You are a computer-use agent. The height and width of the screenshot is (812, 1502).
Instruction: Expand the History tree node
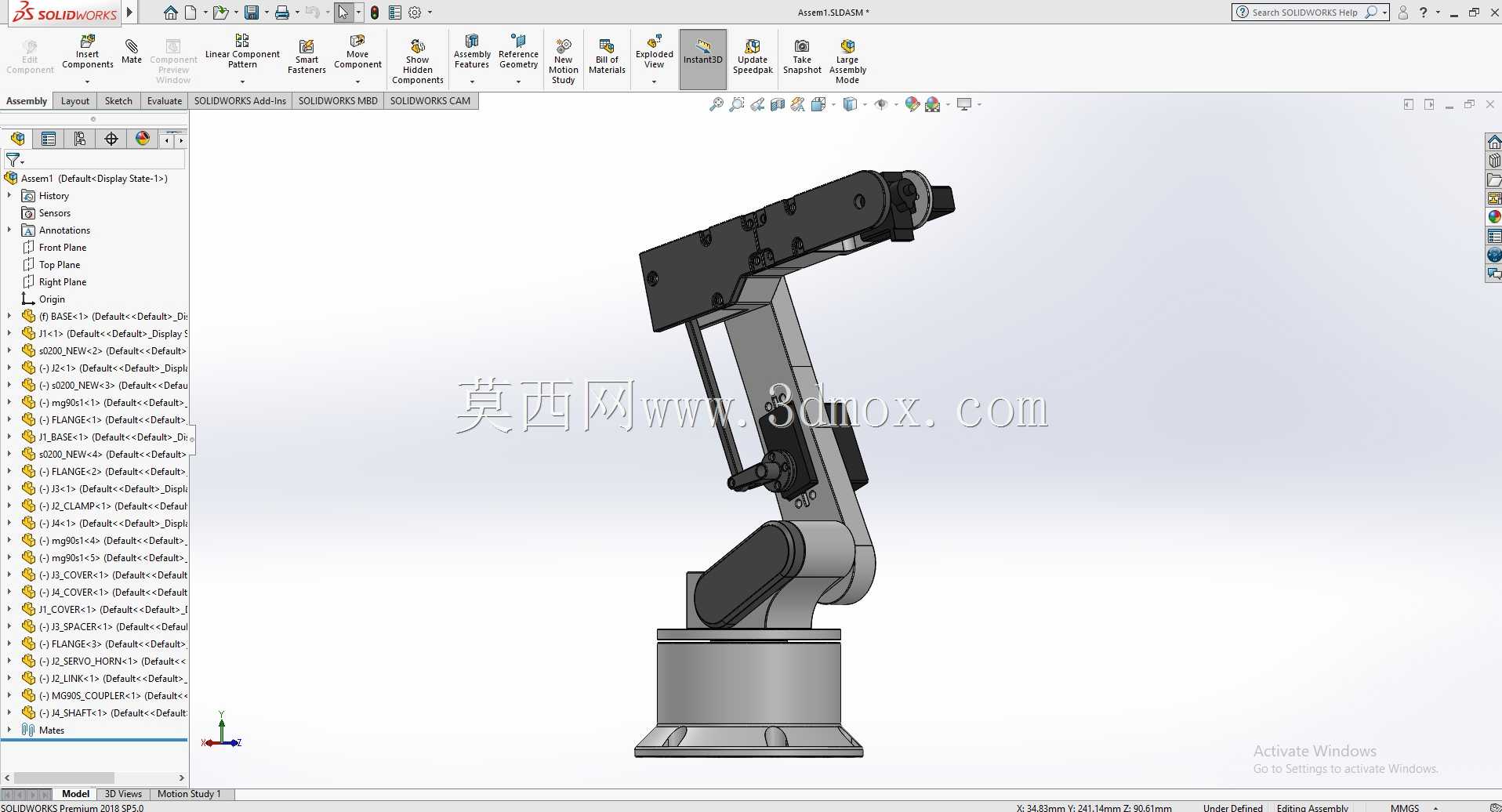pyautogui.click(x=9, y=195)
